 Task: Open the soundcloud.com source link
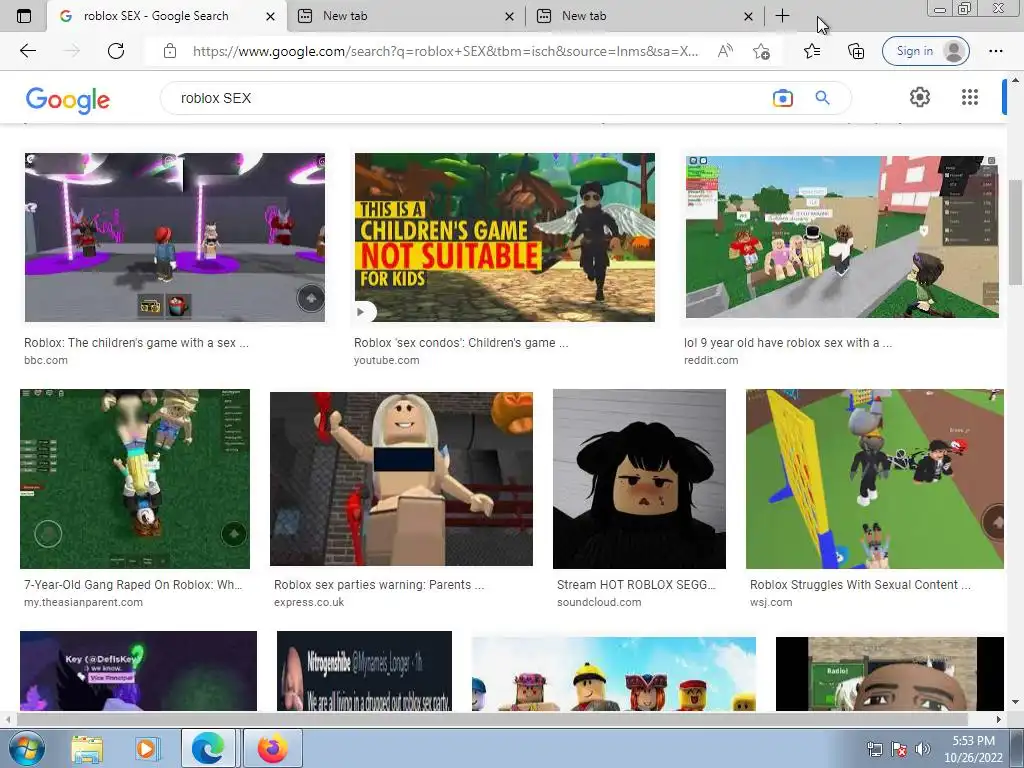pyautogui.click(x=599, y=602)
